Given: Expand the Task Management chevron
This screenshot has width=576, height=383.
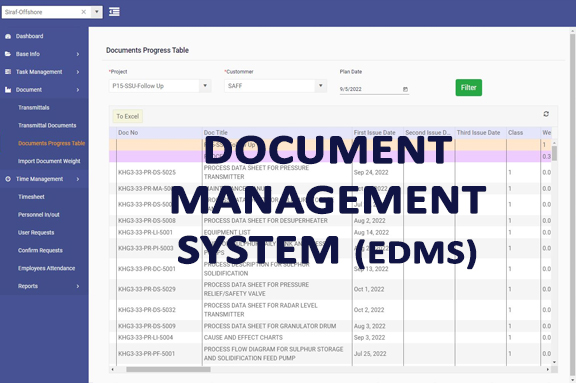Looking at the screenshot, I should pyautogui.click(x=78, y=72).
